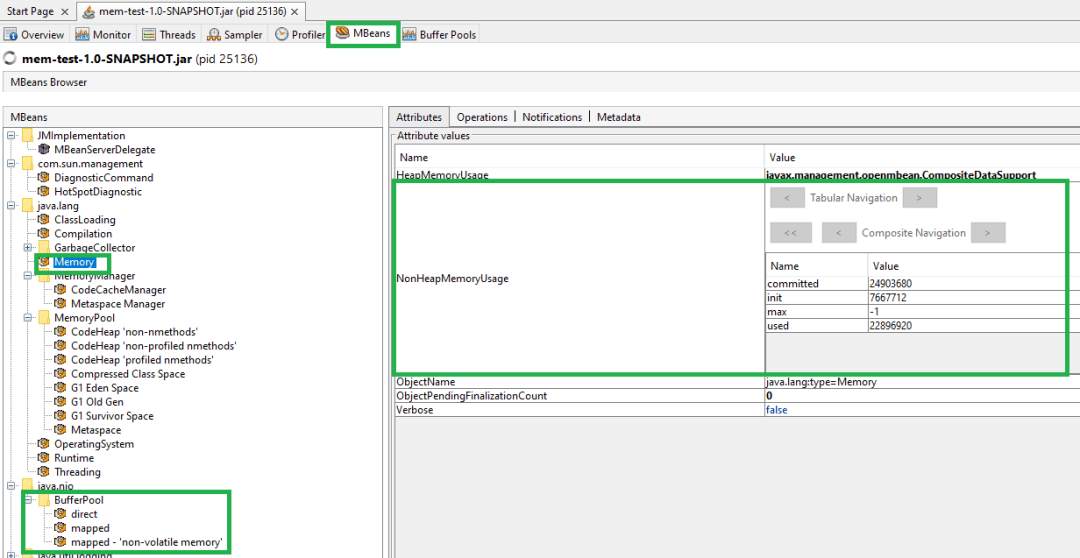Select the OperatingSystem bean icon
This screenshot has height=558, width=1080.
pyautogui.click(x=44, y=444)
